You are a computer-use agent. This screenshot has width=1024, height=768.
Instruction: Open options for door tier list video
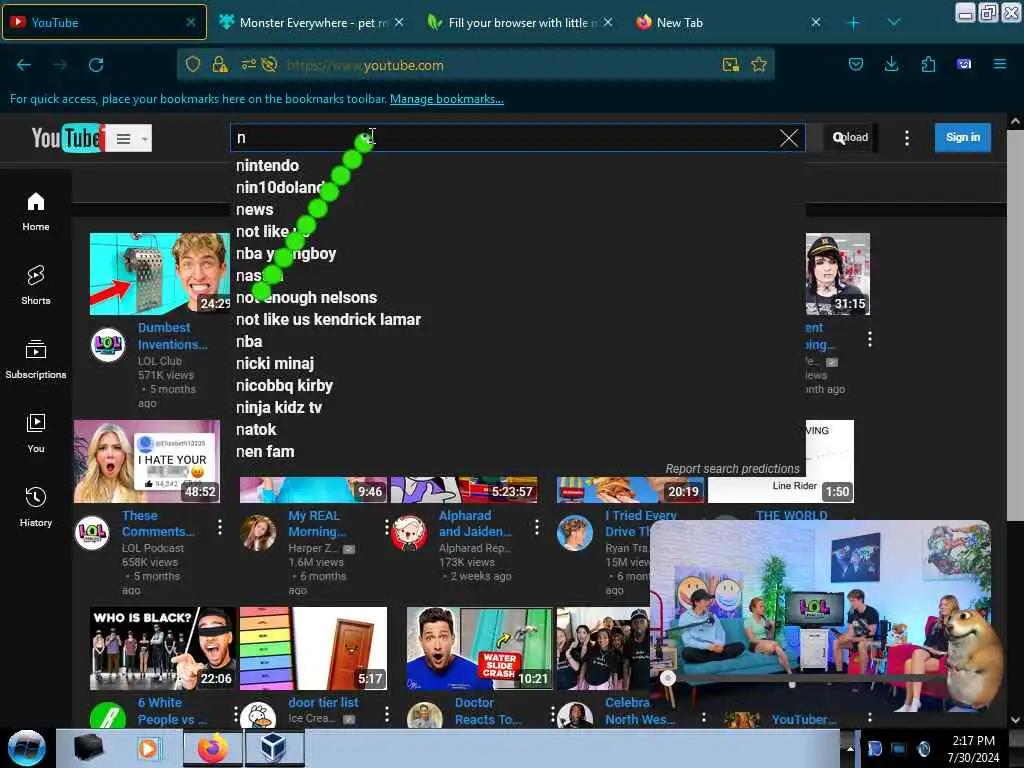coord(387,714)
